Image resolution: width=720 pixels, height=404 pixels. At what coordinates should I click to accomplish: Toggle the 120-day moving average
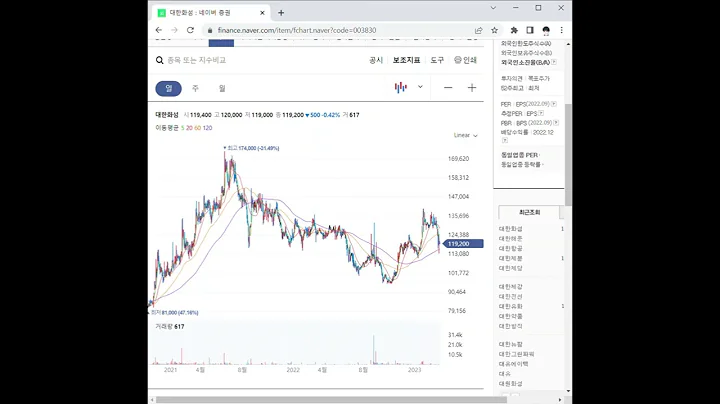[x=208, y=128]
